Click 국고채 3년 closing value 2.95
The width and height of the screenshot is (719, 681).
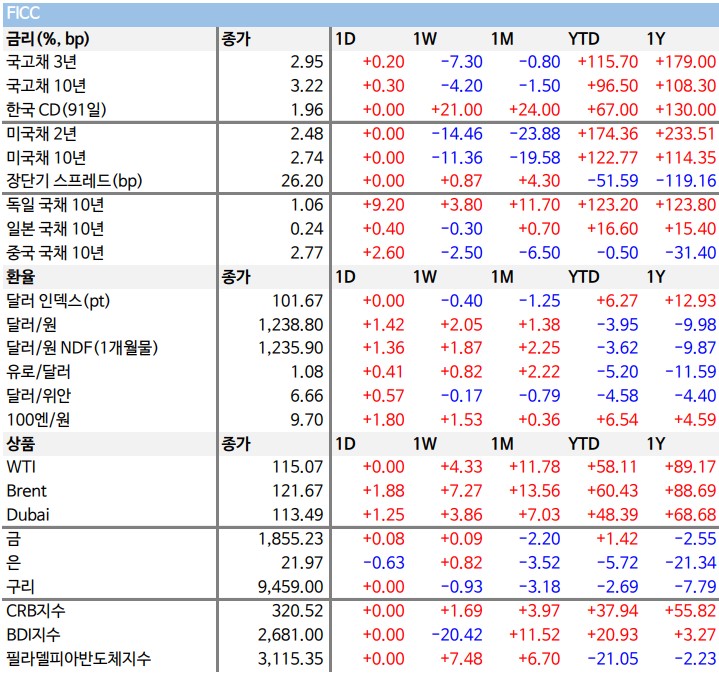point(307,62)
